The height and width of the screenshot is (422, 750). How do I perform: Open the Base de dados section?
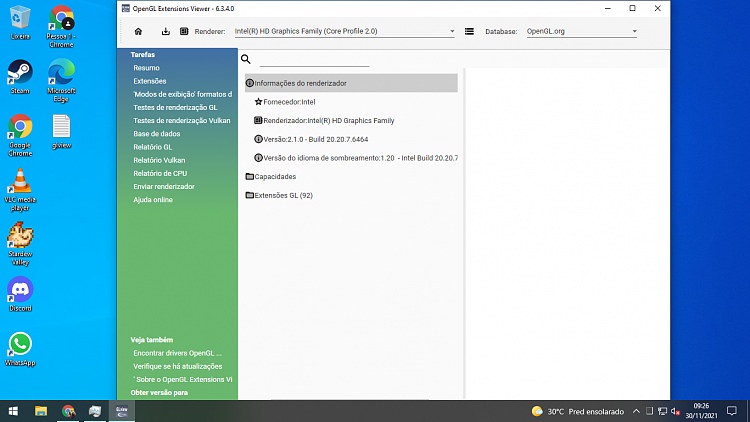pyautogui.click(x=156, y=134)
